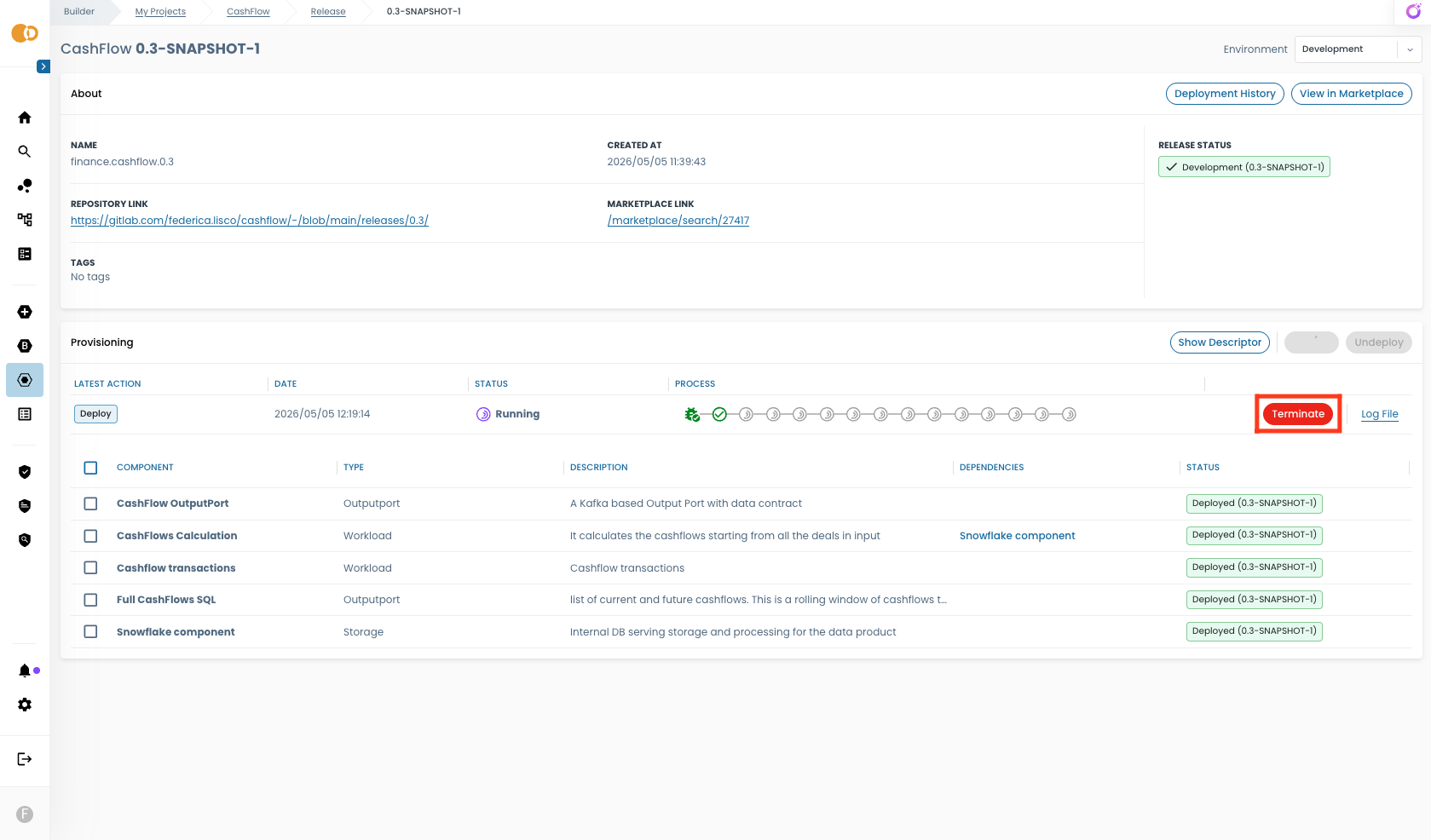Click Show Descriptor button
This screenshot has height=840, width=1431.
coord(1220,342)
